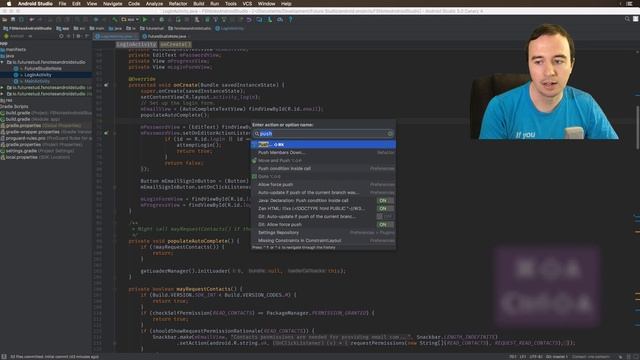The image size is (640, 360).
Task: Select settings.gradle in project tree
Action: [x=21, y=151]
